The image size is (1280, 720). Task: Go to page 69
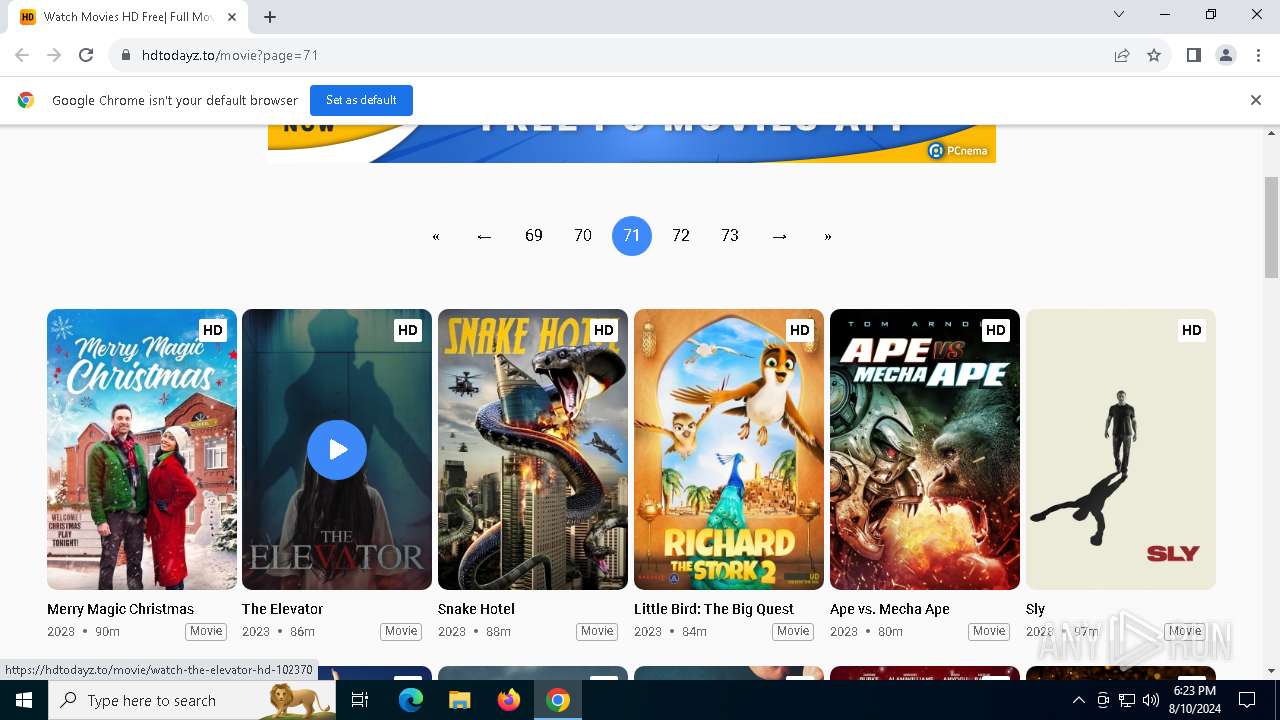pos(534,236)
